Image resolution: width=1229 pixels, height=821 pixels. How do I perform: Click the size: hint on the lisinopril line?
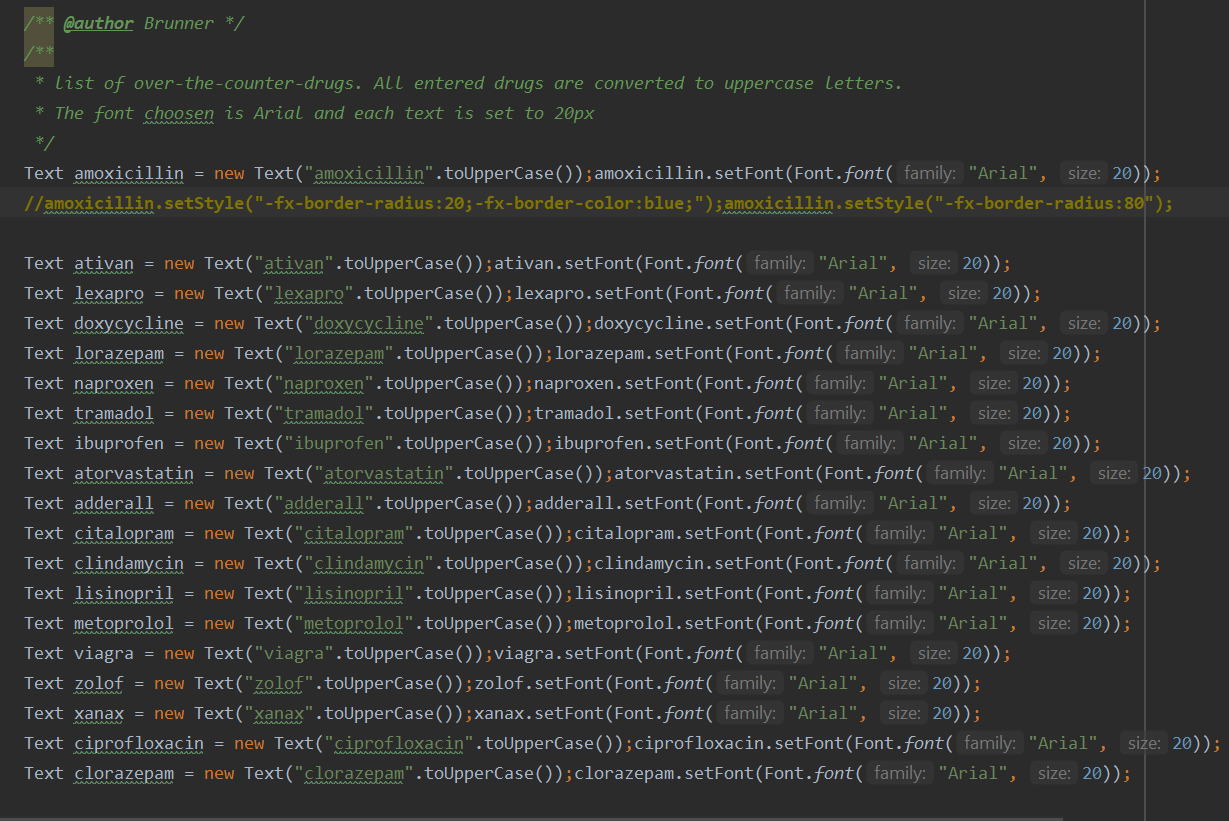pos(1055,593)
